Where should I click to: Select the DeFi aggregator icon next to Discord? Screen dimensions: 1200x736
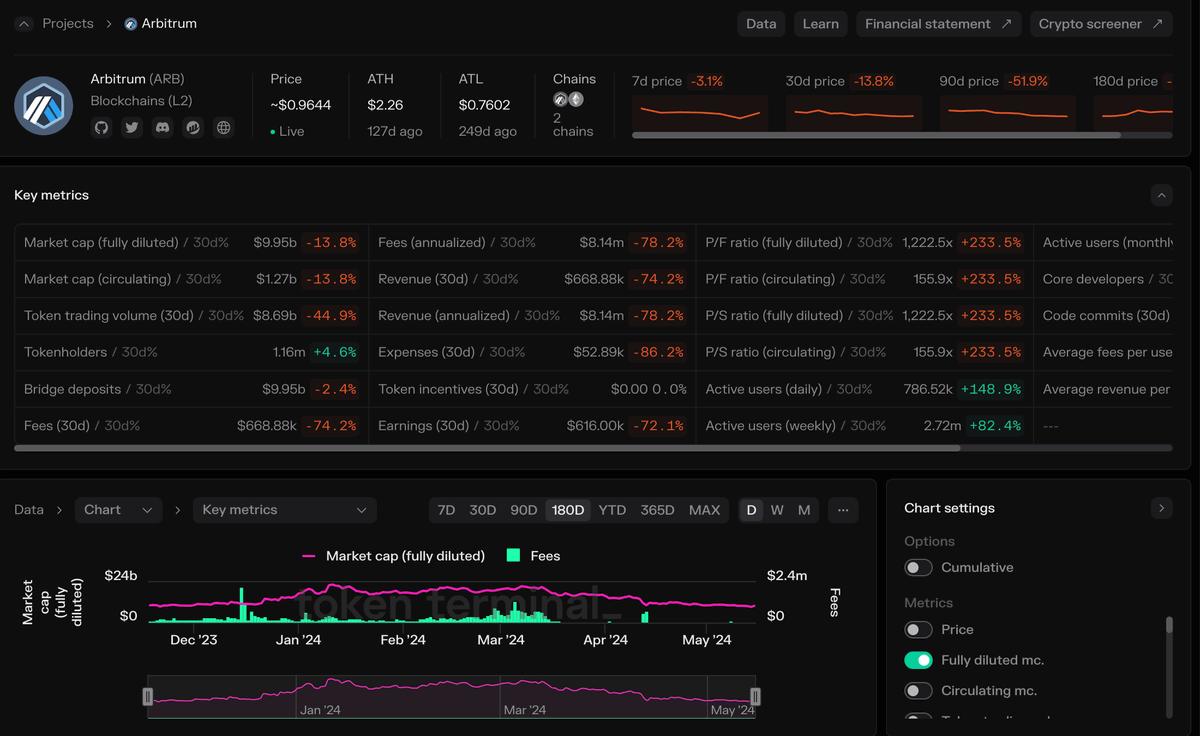(x=191, y=127)
